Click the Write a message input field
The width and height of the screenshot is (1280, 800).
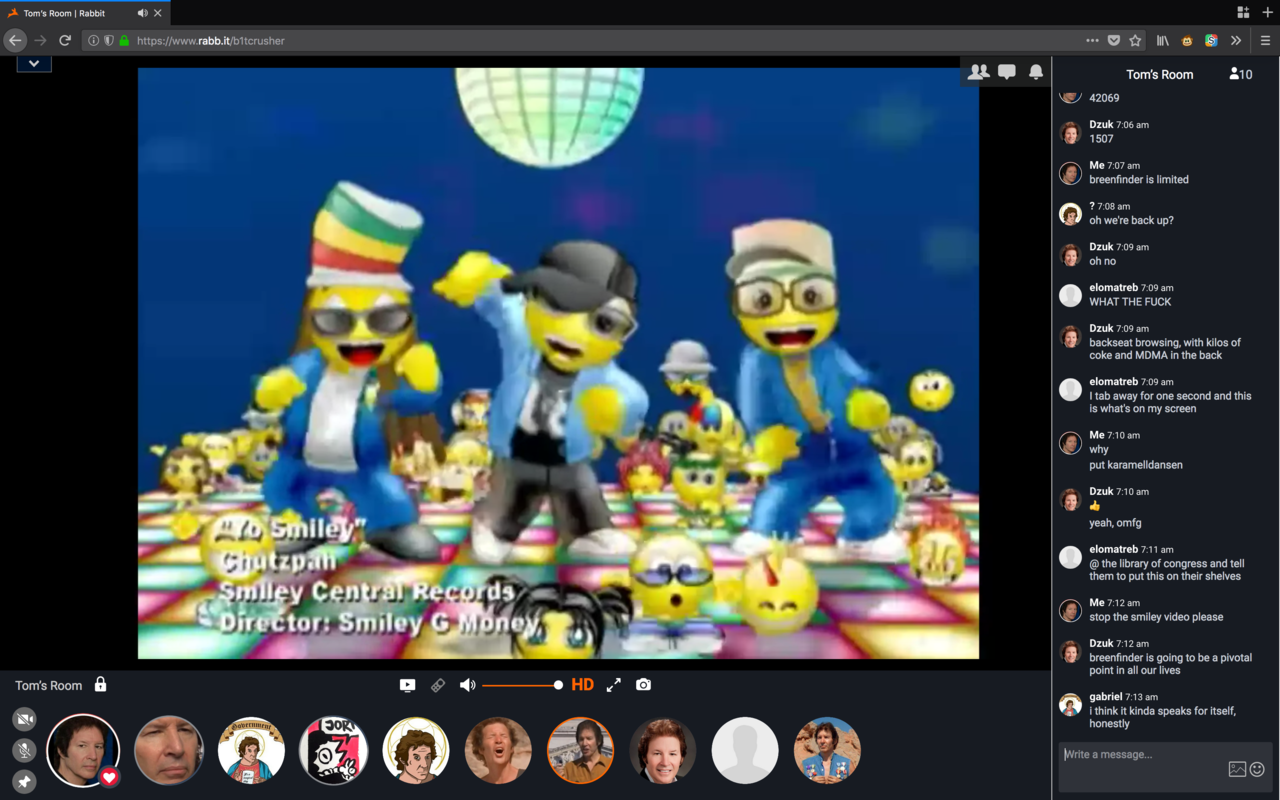pos(1140,755)
